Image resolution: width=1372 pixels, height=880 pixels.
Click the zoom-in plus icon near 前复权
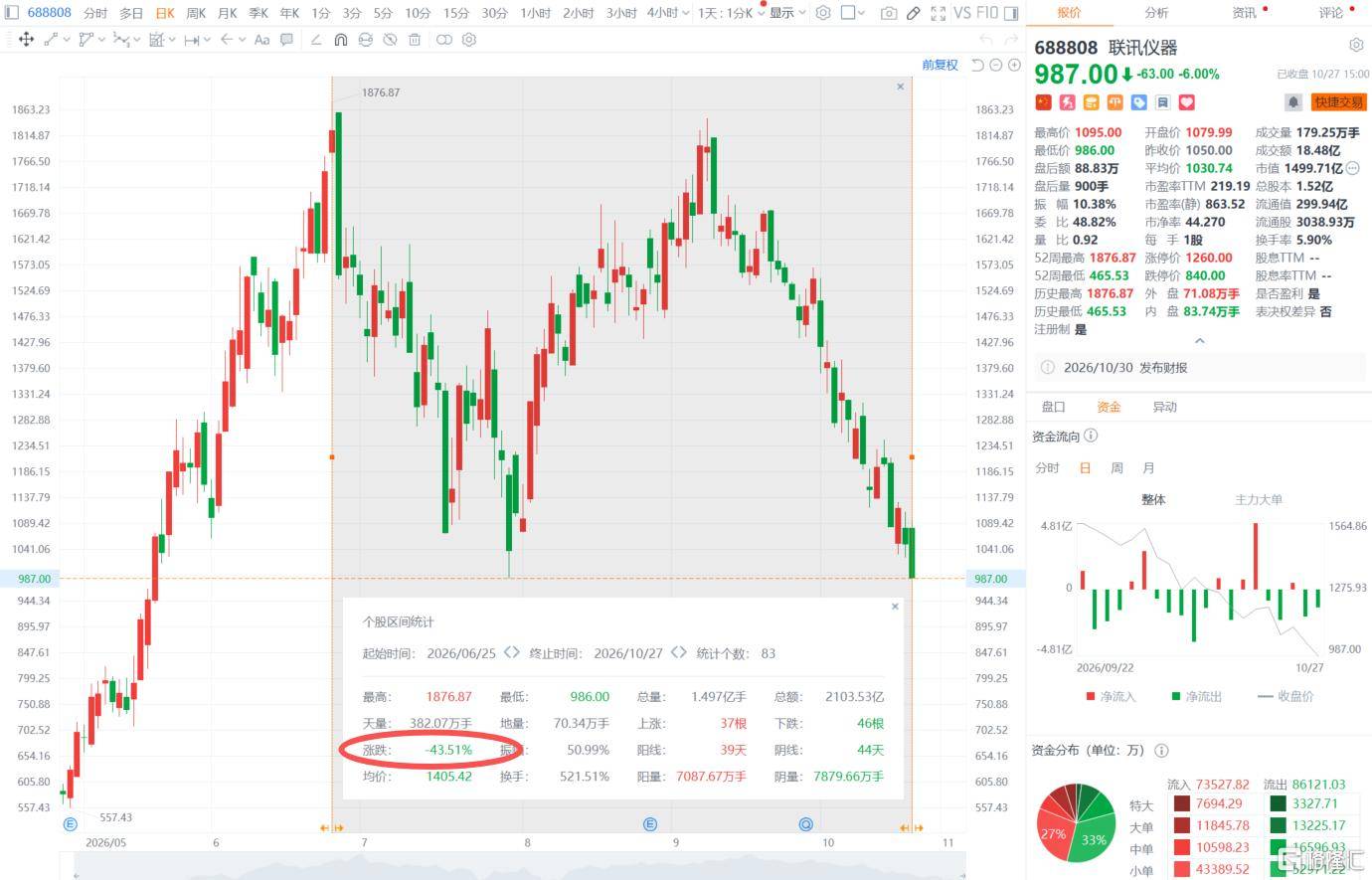point(1014,65)
